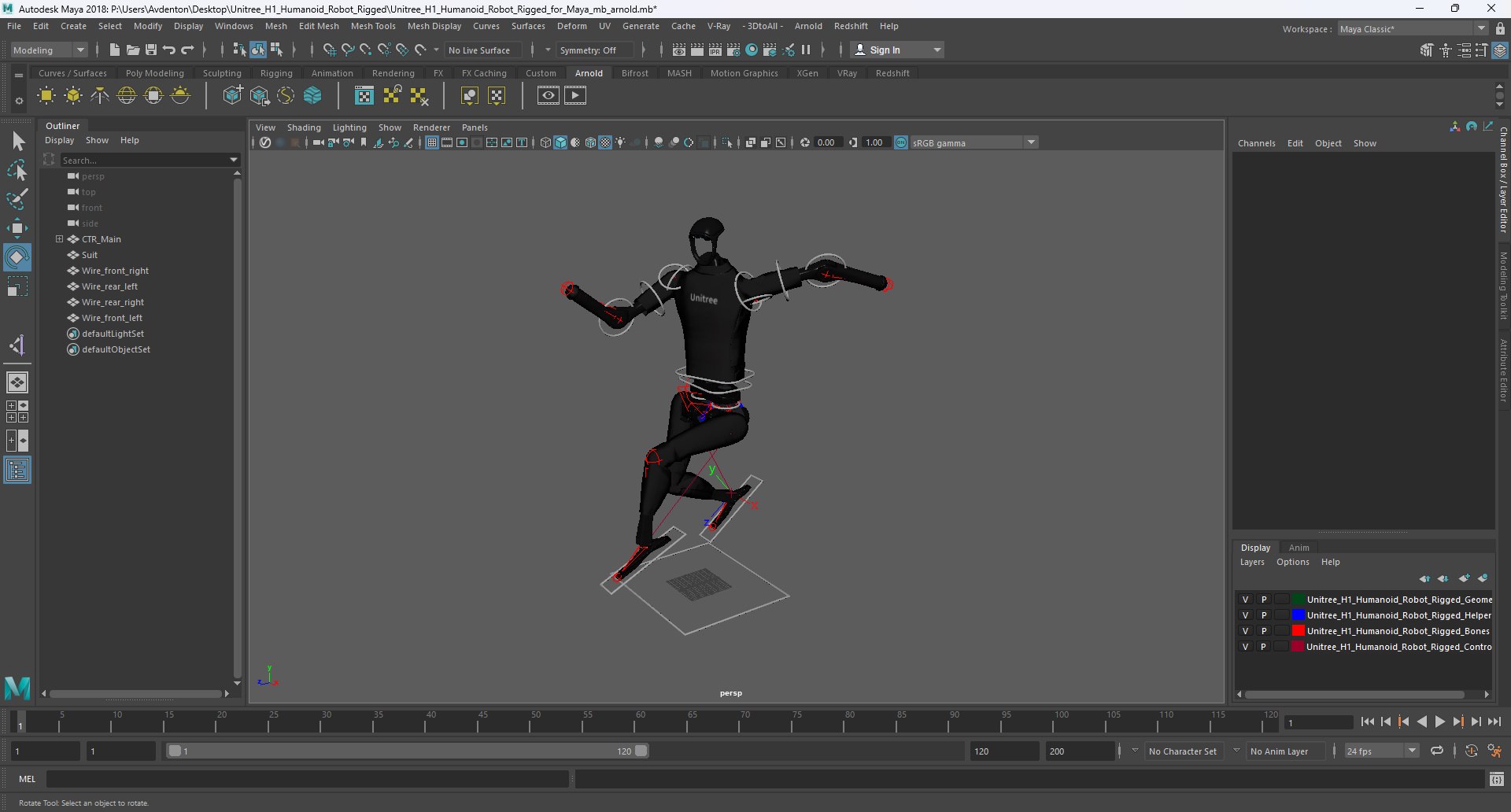Open the Sign In dropdown arrow

[937, 50]
